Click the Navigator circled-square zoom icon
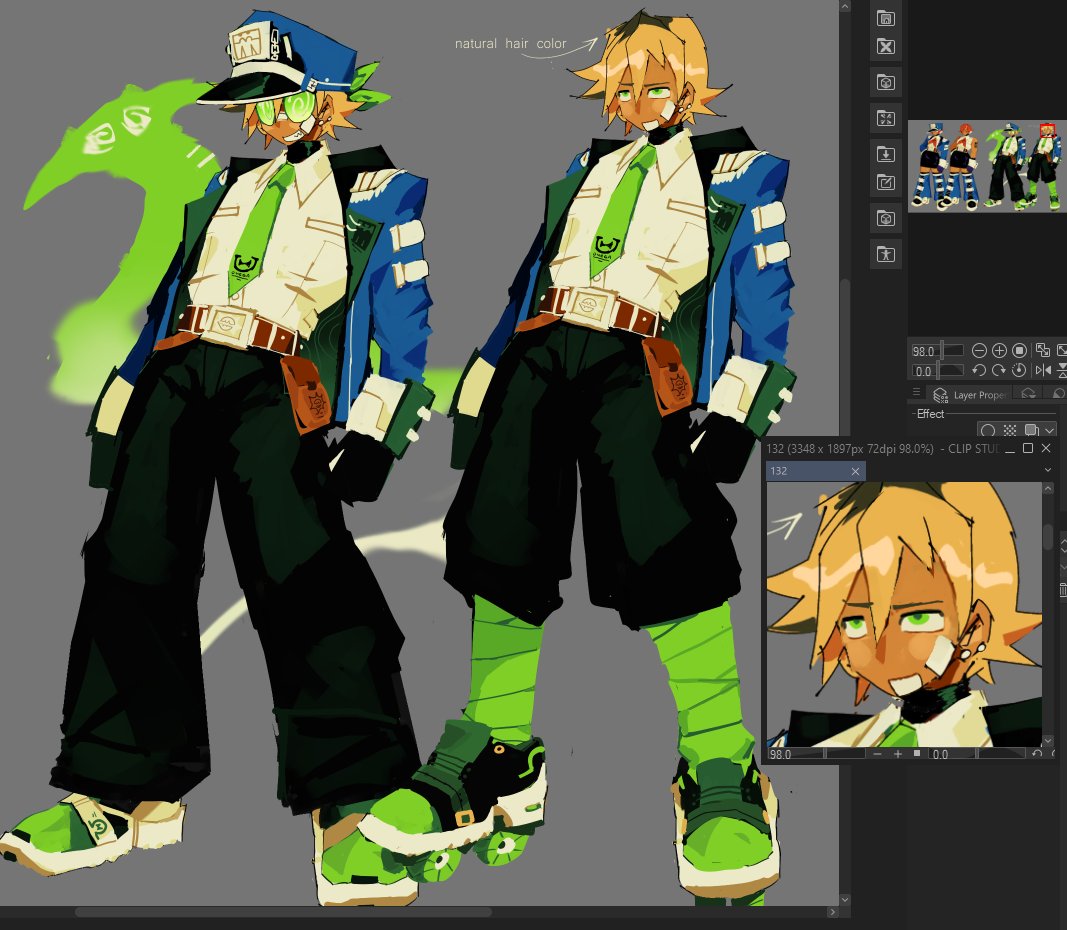The image size is (1067, 930). [1019, 350]
